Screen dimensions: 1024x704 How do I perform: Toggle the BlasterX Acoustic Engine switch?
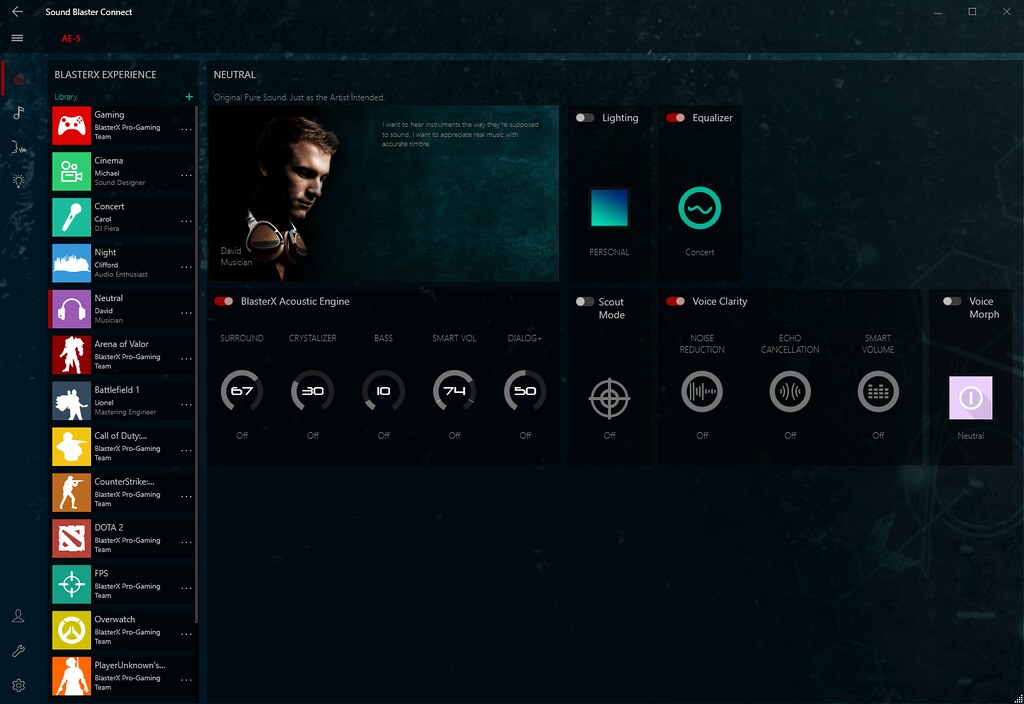pyautogui.click(x=224, y=301)
